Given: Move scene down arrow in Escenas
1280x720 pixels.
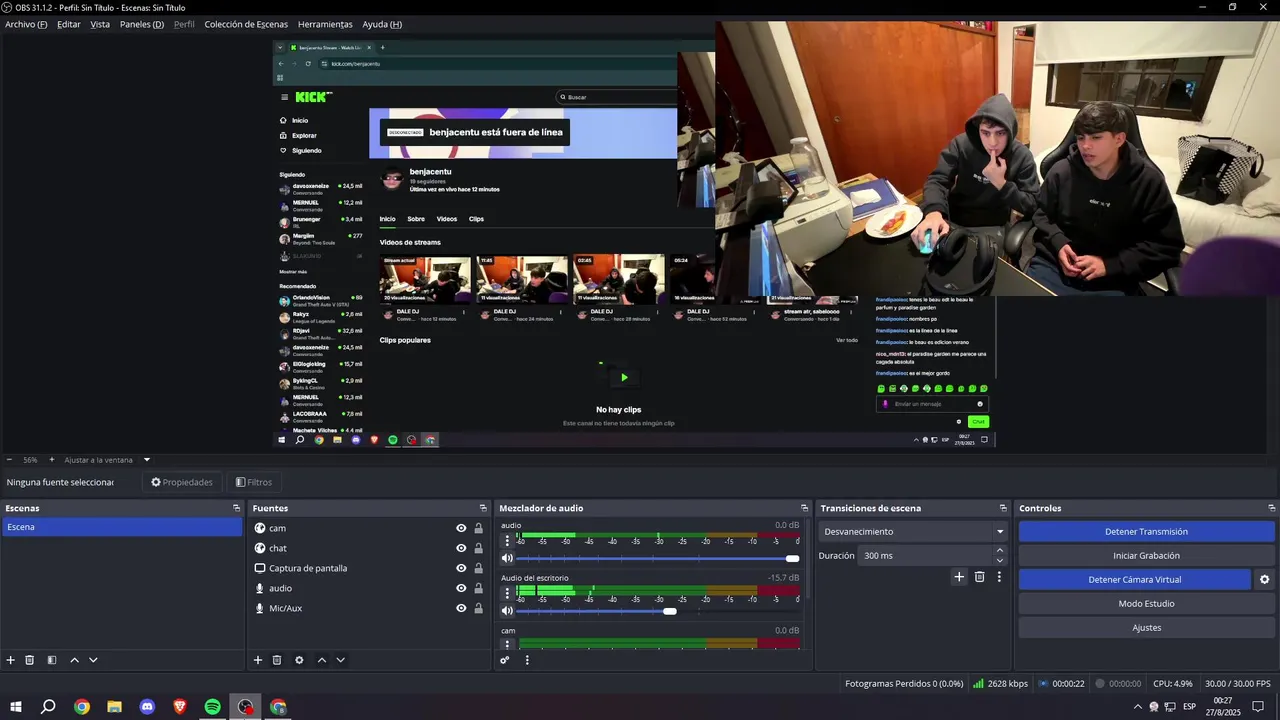Looking at the screenshot, I should [x=93, y=660].
